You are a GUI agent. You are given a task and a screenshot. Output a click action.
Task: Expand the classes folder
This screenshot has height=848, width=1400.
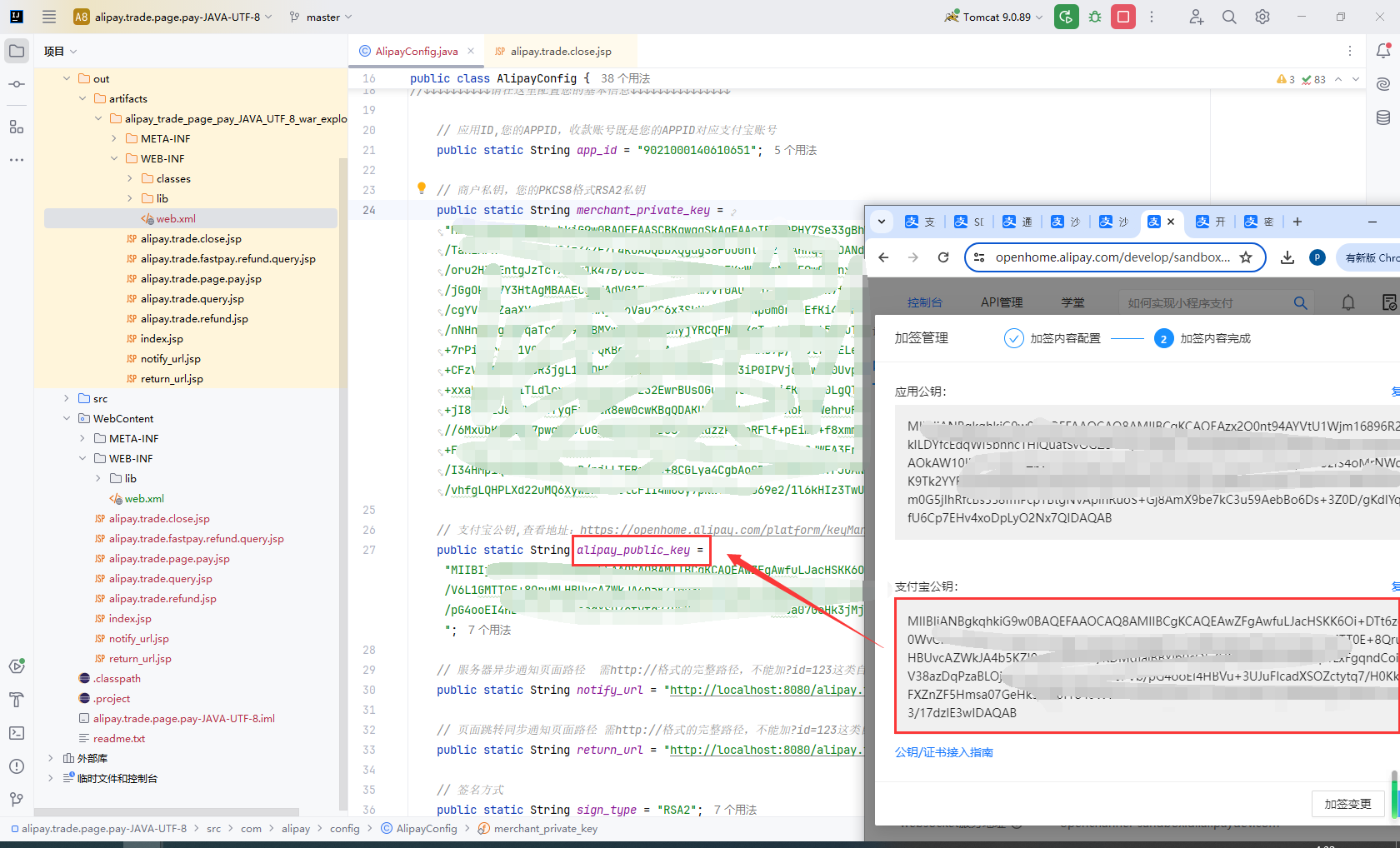click(130, 178)
